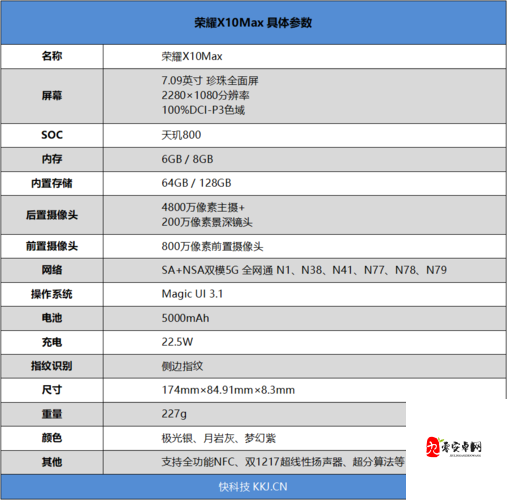Click the 前置摄像头 row label

[52, 246]
